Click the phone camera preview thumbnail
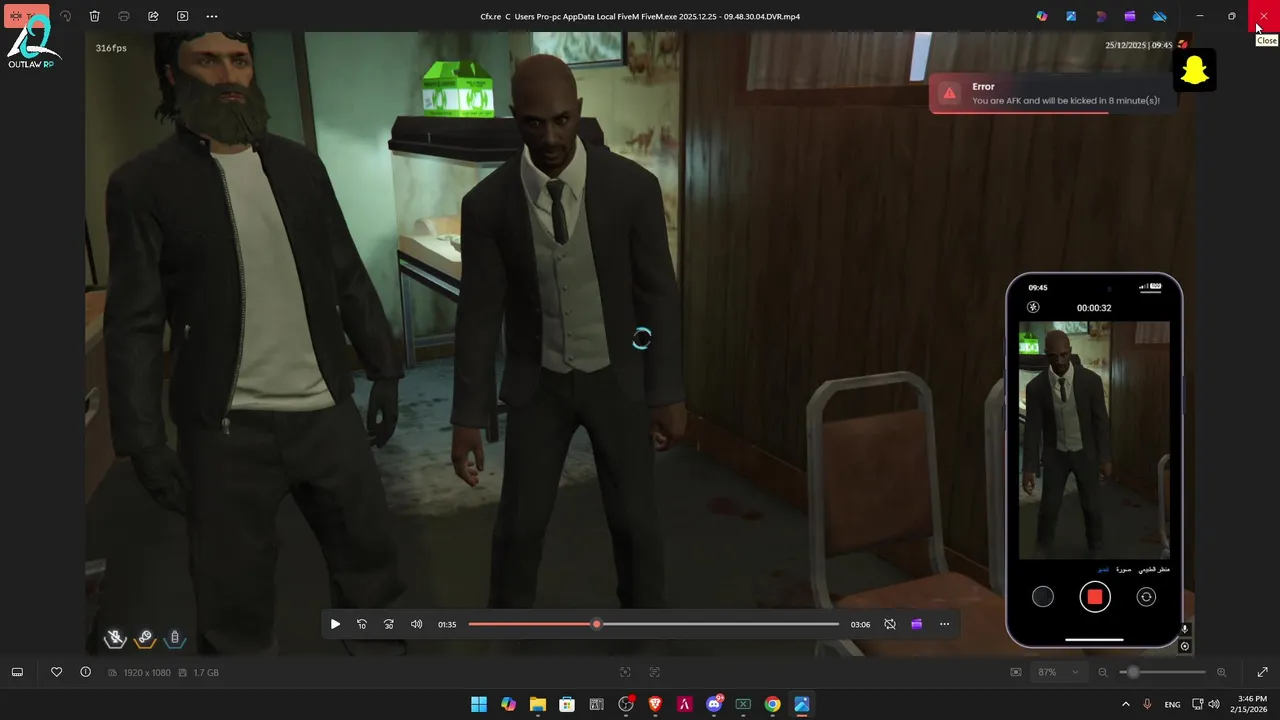The image size is (1280, 720). (x=1094, y=440)
